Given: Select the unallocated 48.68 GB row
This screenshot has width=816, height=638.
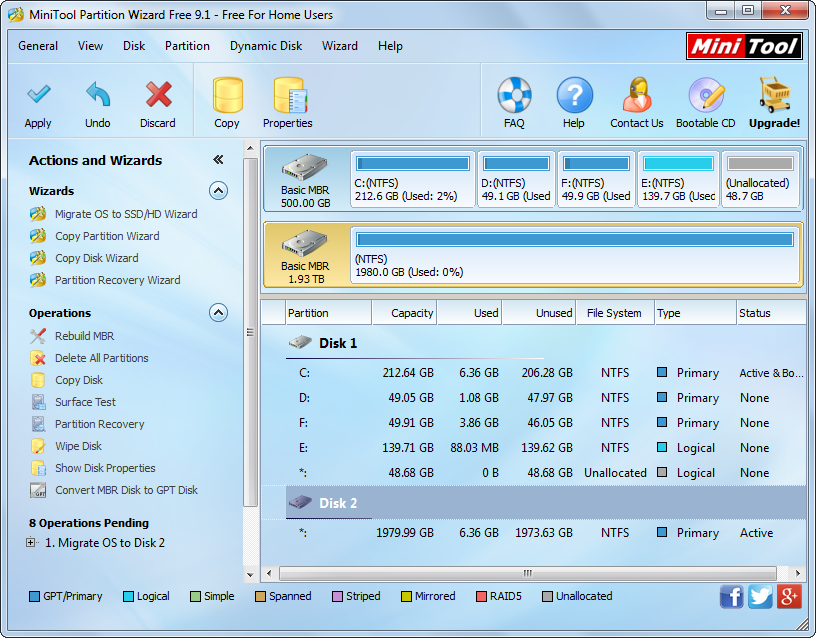Looking at the screenshot, I should (x=533, y=473).
